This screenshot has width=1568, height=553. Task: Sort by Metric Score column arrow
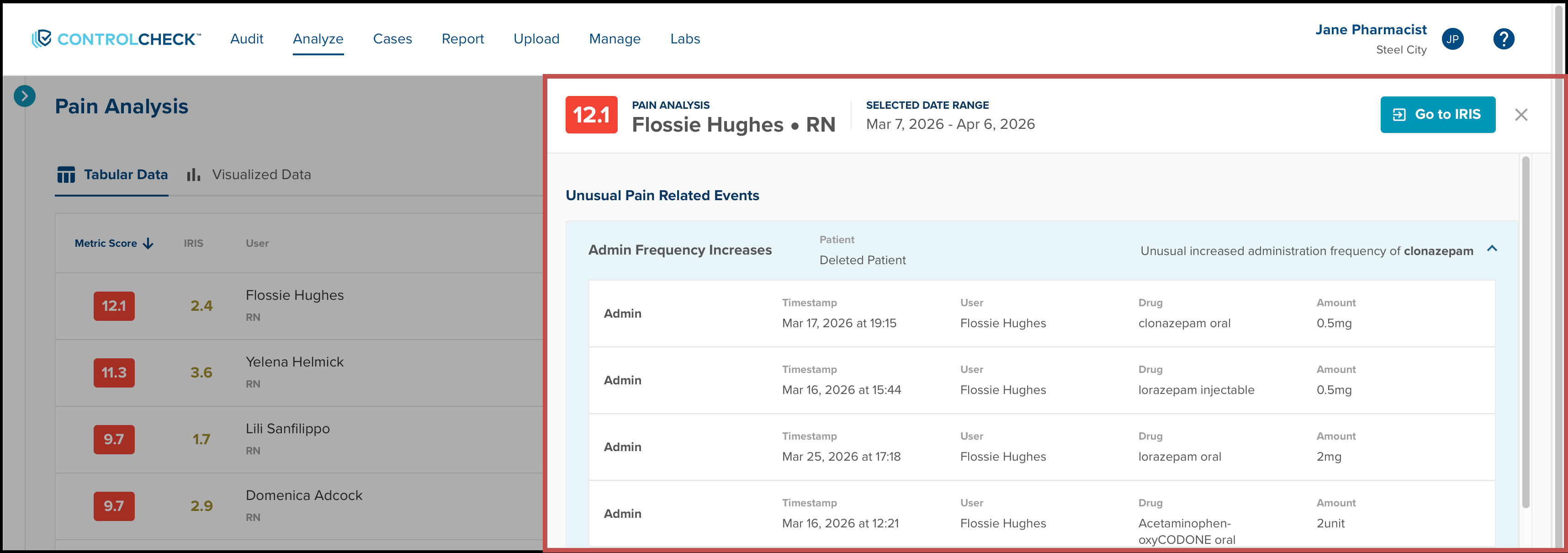click(148, 244)
